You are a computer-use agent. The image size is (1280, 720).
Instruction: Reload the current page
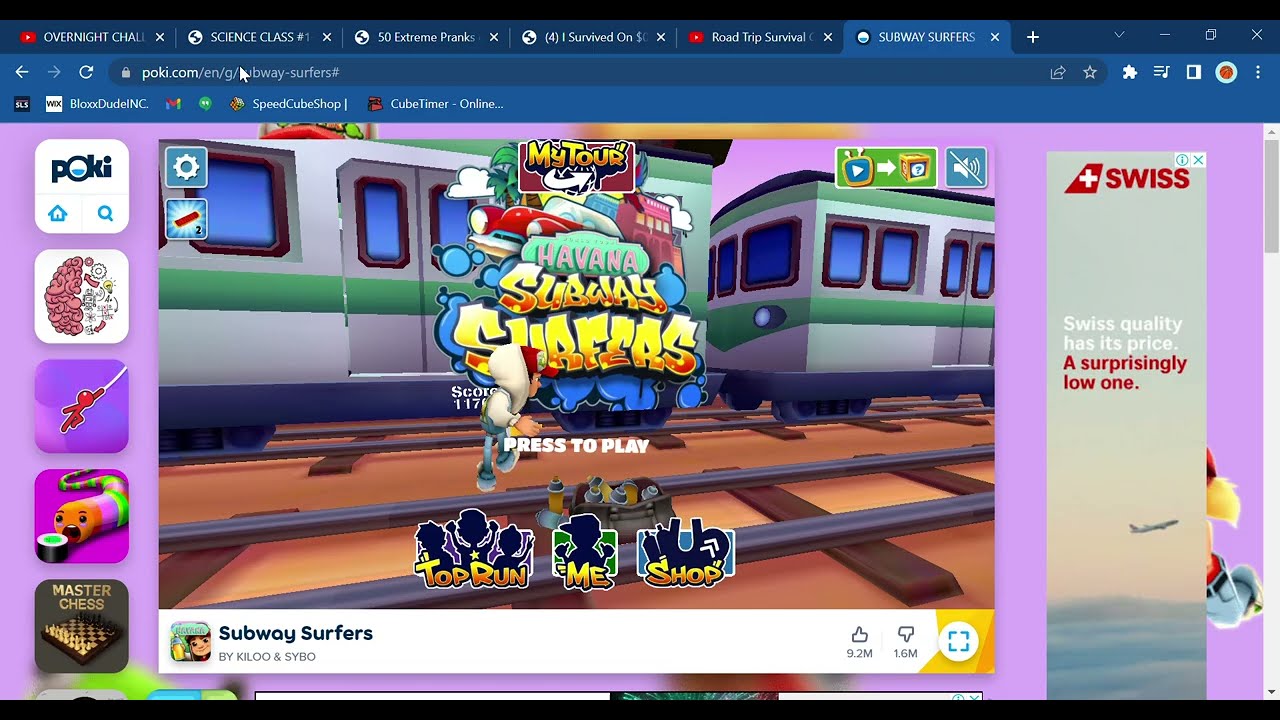tap(86, 72)
